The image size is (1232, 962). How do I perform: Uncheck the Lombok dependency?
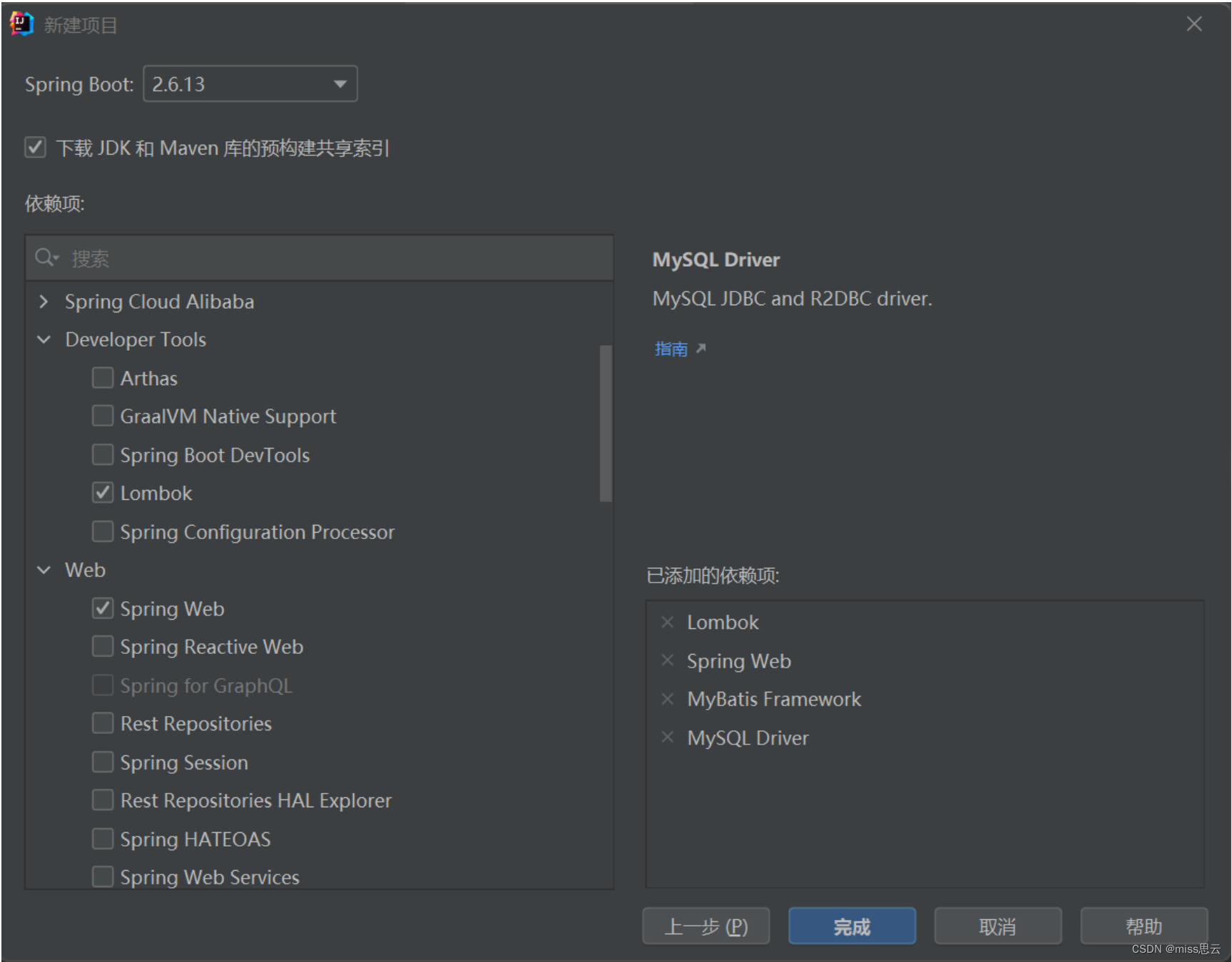coord(103,493)
